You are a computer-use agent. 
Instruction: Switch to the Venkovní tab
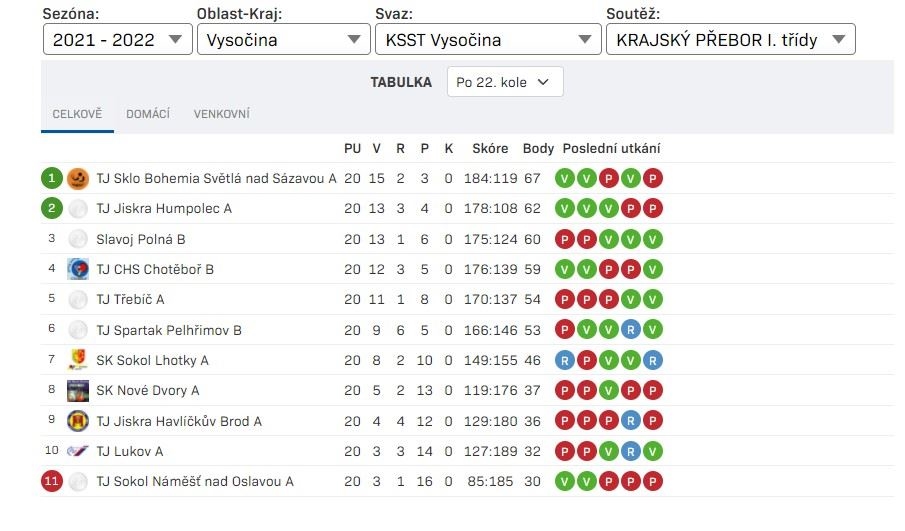point(222,114)
